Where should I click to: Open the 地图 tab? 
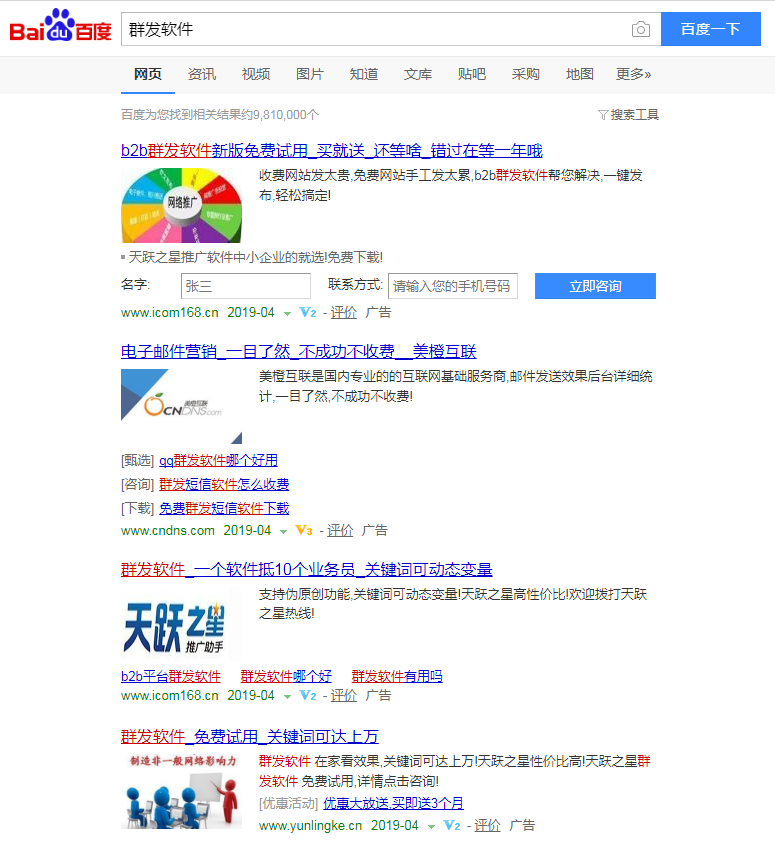pyautogui.click(x=580, y=74)
